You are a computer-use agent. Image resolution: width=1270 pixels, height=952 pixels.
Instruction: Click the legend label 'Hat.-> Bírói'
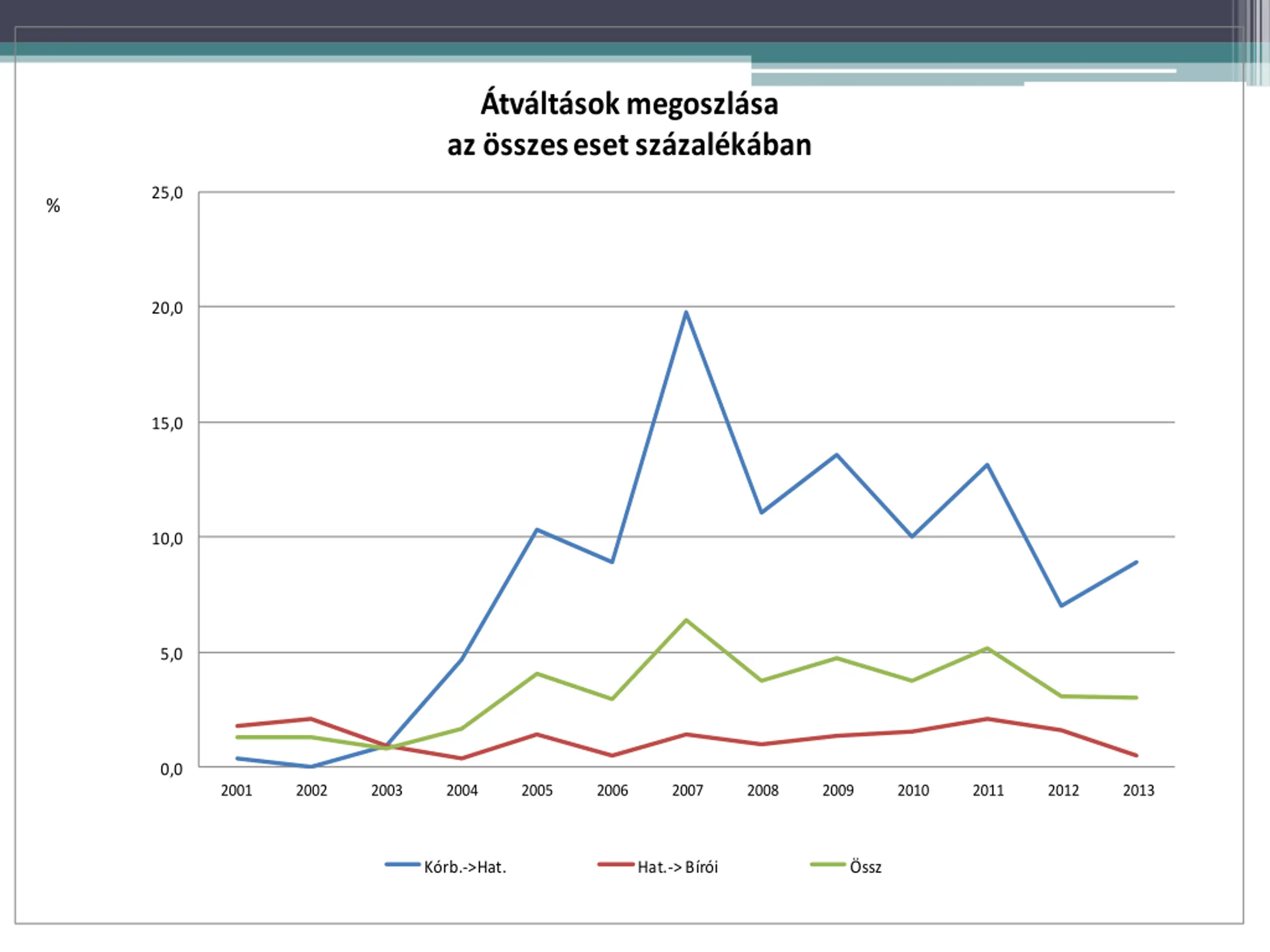point(678,867)
